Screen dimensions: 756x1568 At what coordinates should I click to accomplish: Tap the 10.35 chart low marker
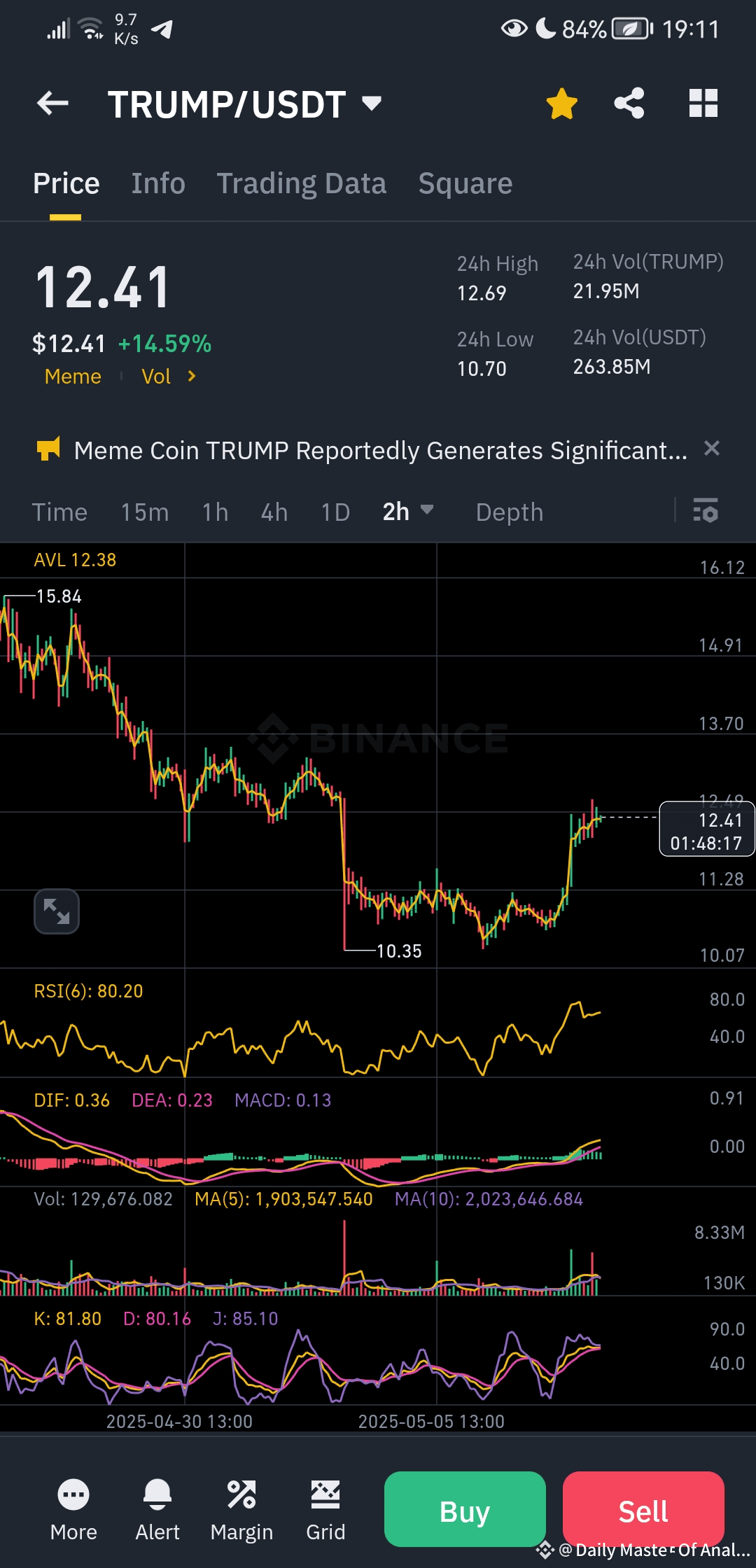(399, 951)
